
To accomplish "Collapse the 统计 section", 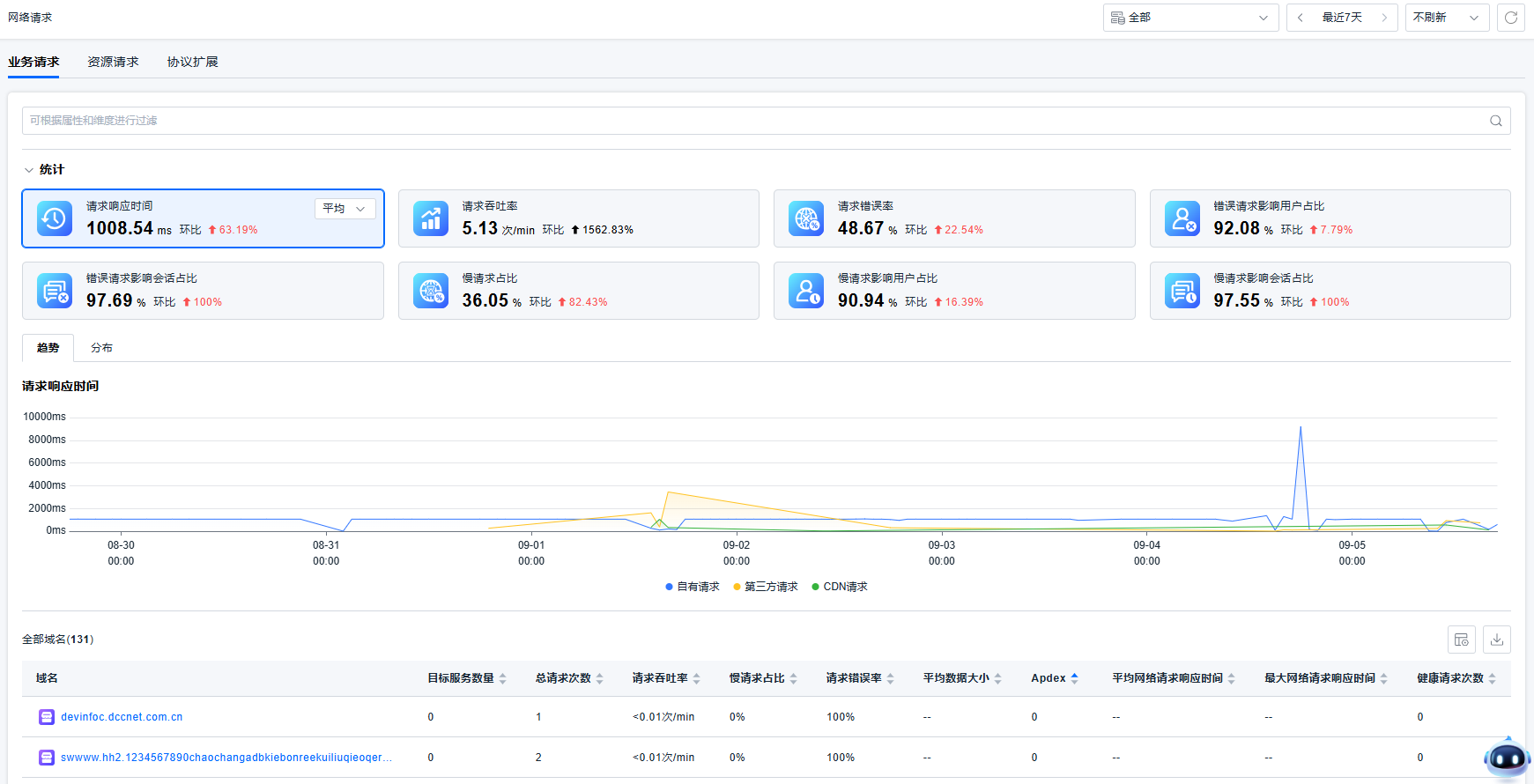I will pos(29,170).
